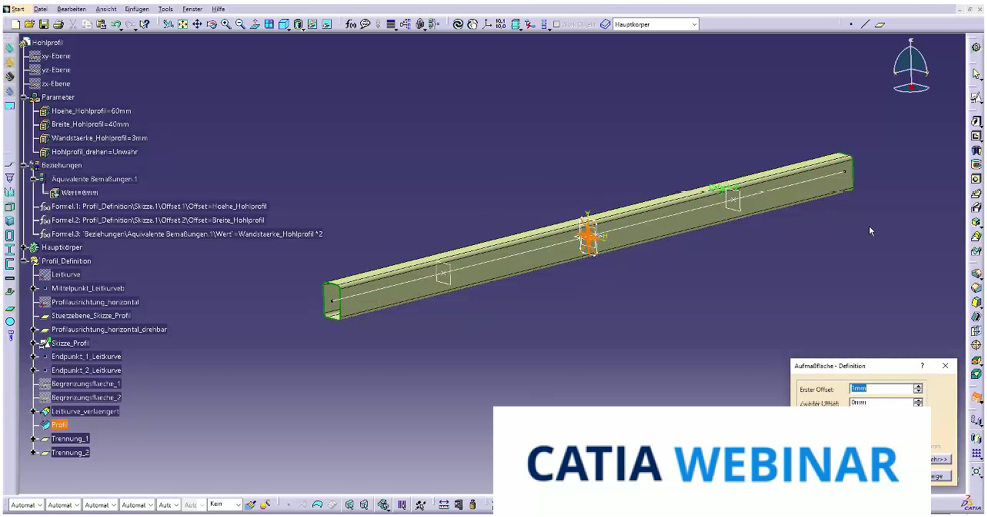Open the Tools menu
987x517 pixels.
pos(166,9)
